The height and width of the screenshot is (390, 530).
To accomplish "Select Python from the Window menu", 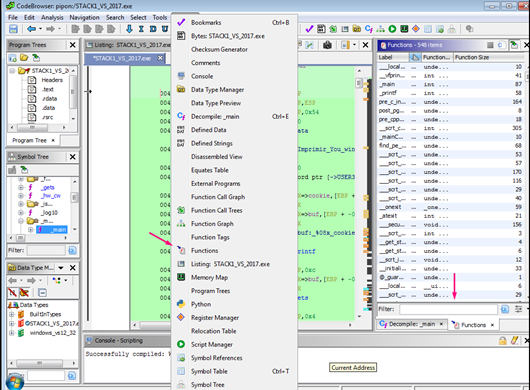I will [x=234, y=304].
